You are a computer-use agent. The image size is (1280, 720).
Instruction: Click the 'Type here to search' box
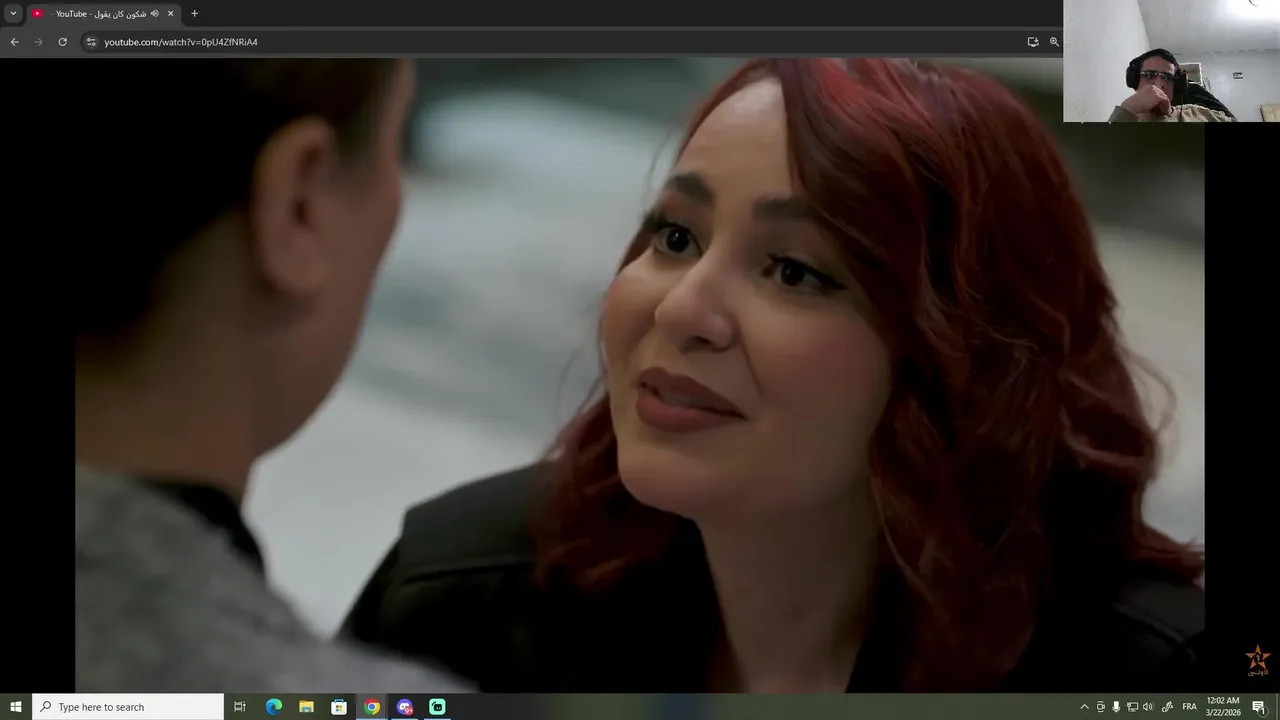point(128,707)
